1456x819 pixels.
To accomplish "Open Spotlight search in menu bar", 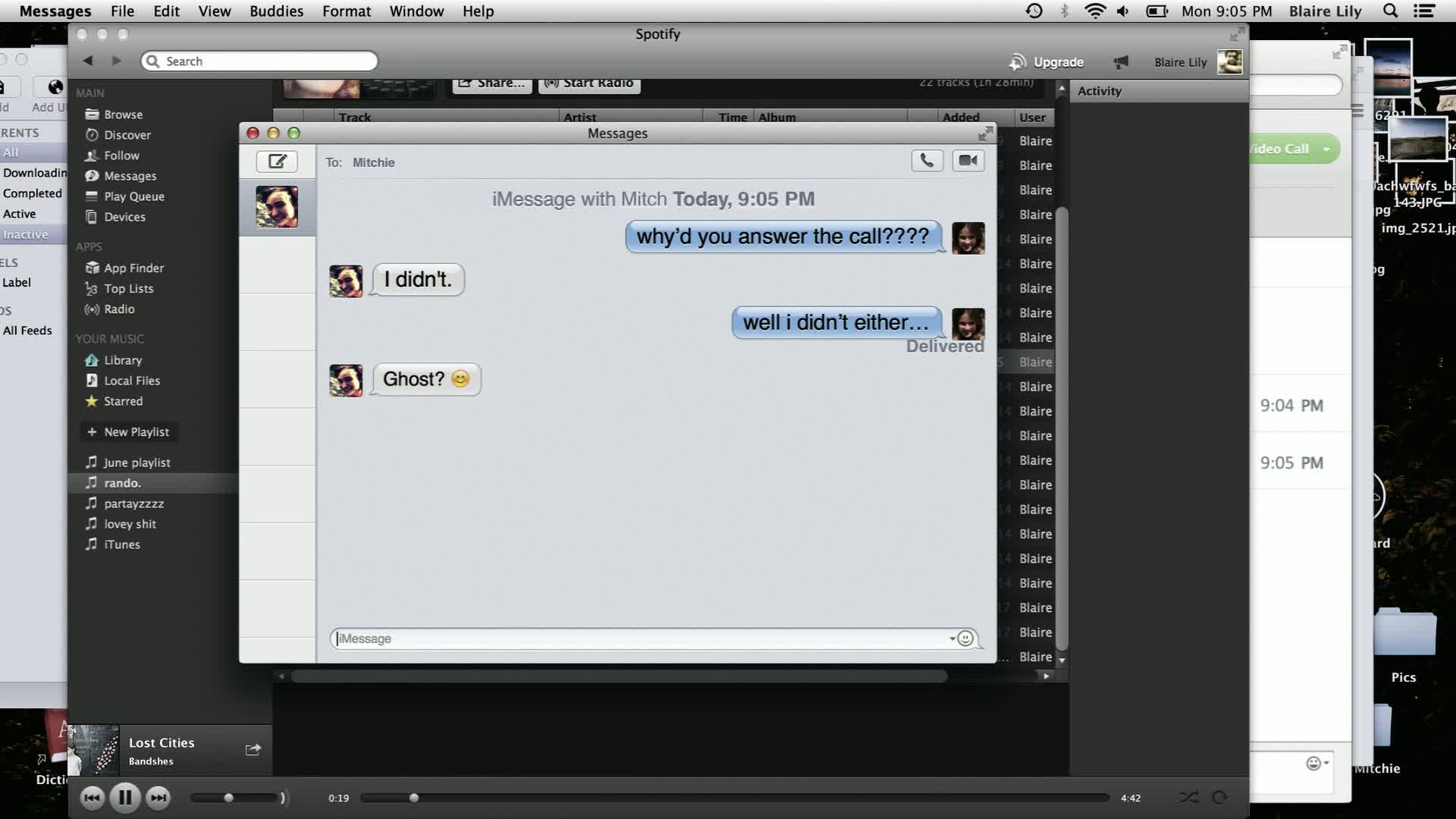I will [1390, 11].
